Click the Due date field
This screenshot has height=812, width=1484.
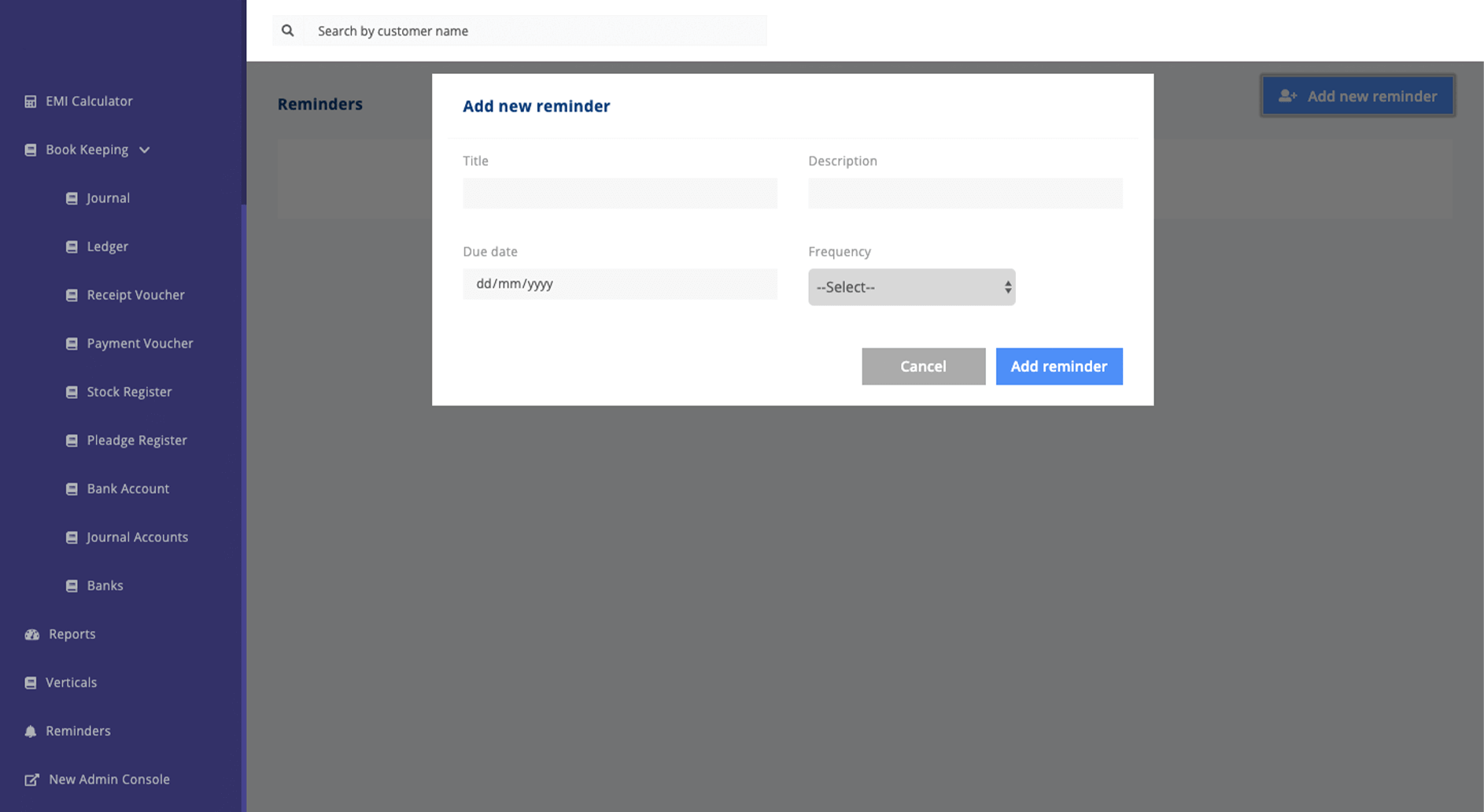pyautogui.click(x=619, y=284)
